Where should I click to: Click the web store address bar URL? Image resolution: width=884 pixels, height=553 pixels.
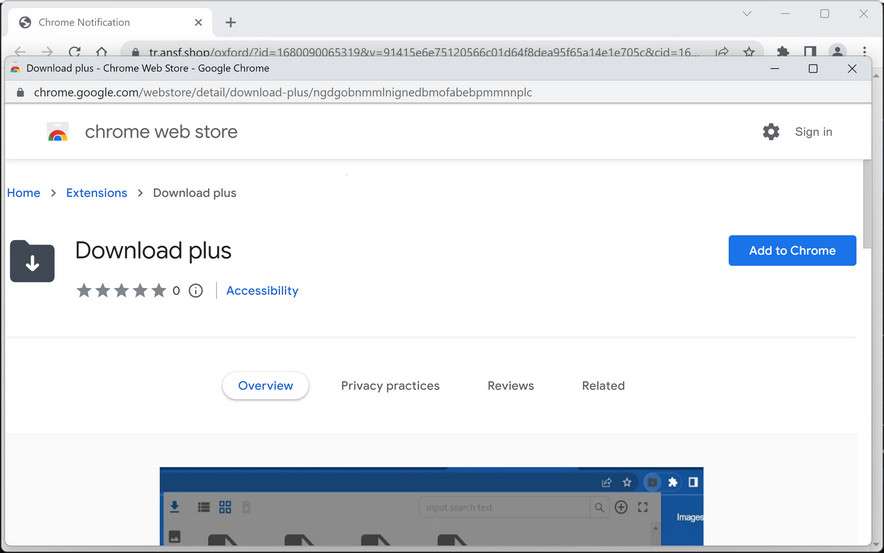(282, 92)
